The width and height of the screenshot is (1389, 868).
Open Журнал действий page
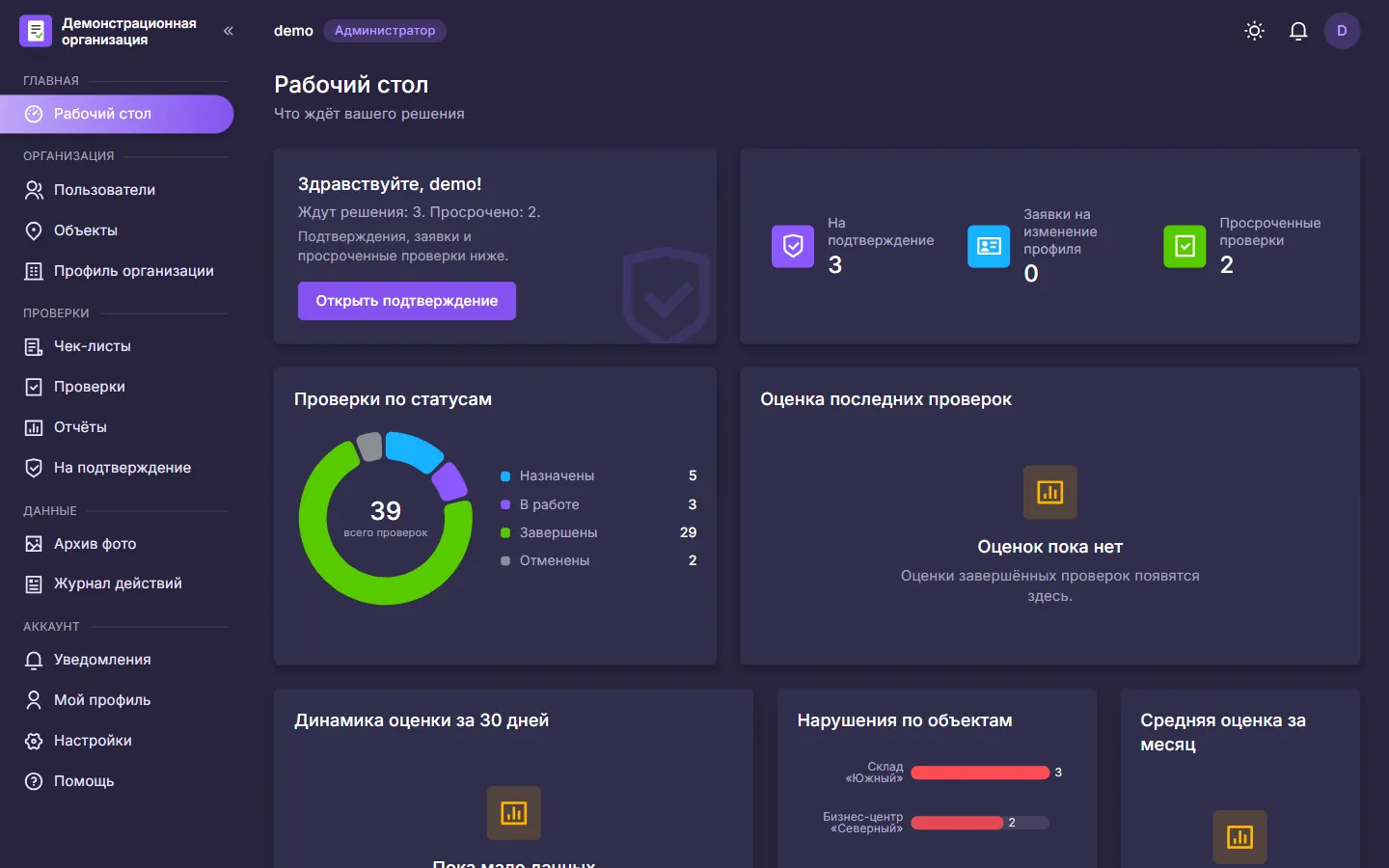point(117,583)
